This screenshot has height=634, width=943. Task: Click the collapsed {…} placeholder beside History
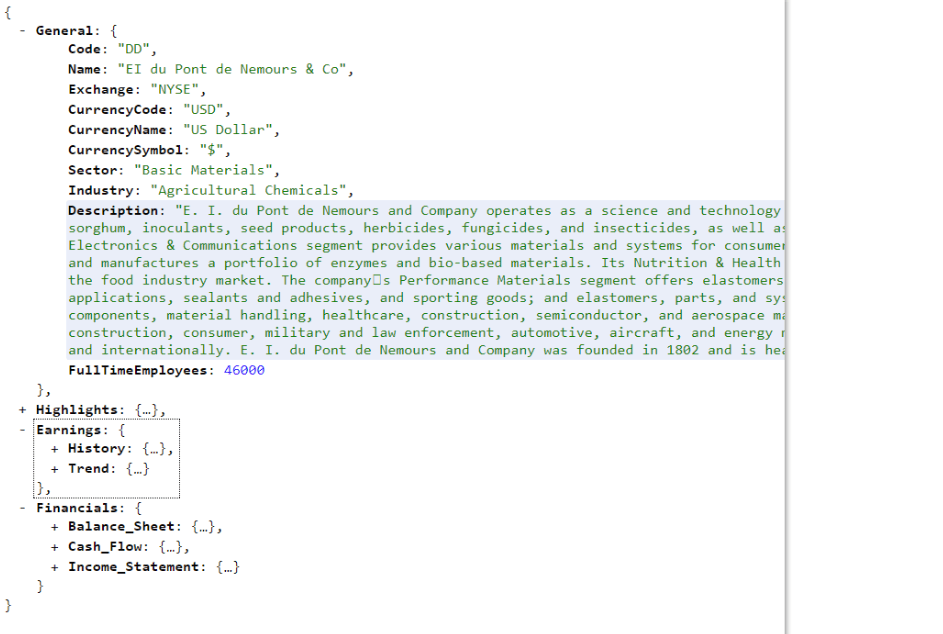click(154, 449)
